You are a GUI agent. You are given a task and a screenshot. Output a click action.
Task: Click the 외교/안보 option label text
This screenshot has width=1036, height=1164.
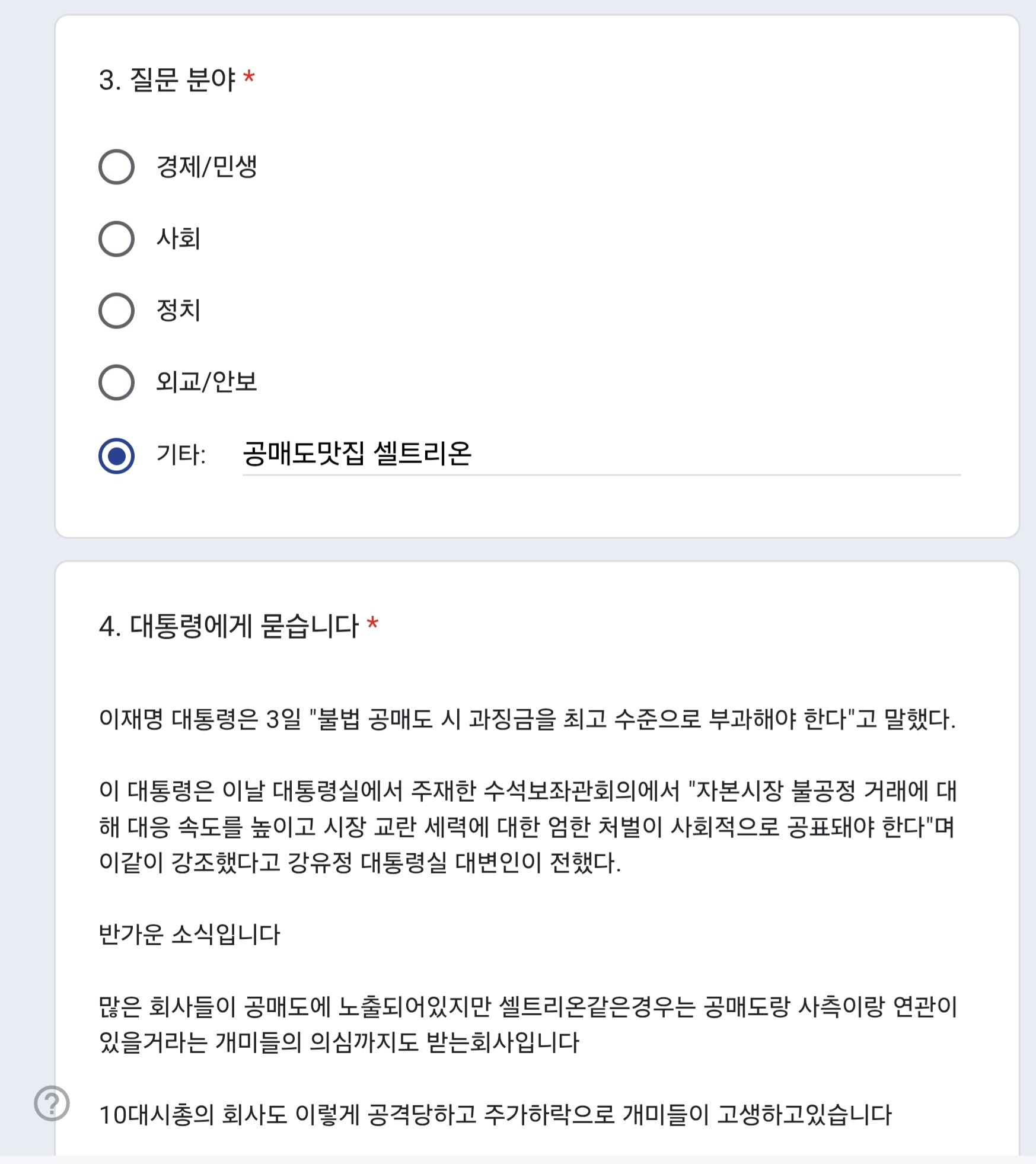click(x=206, y=382)
